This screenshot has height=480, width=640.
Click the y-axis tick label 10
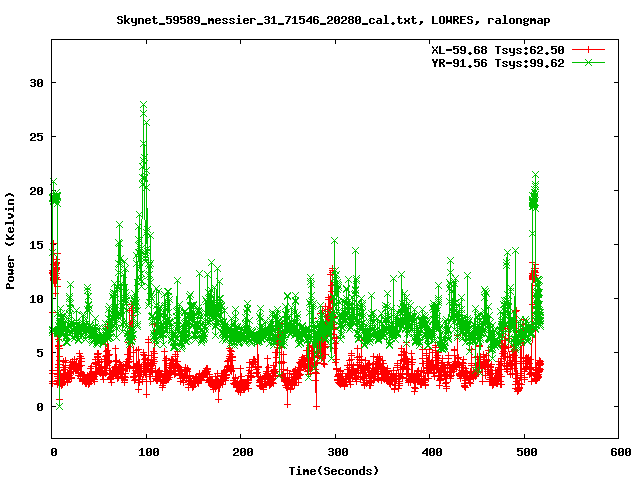pos(36,299)
